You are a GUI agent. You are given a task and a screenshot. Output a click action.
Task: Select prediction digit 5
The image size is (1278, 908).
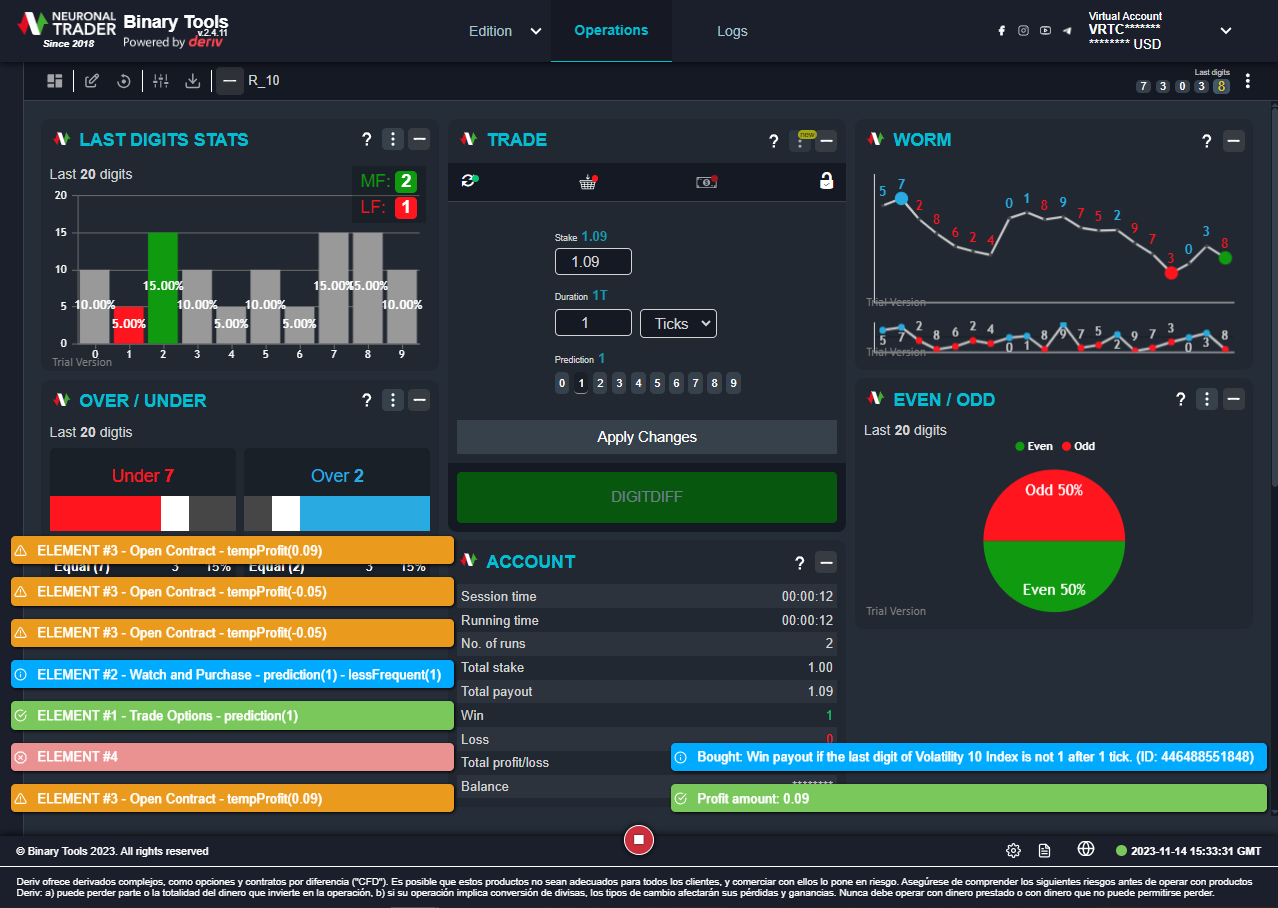pyautogui.click(x=657, y=383)
